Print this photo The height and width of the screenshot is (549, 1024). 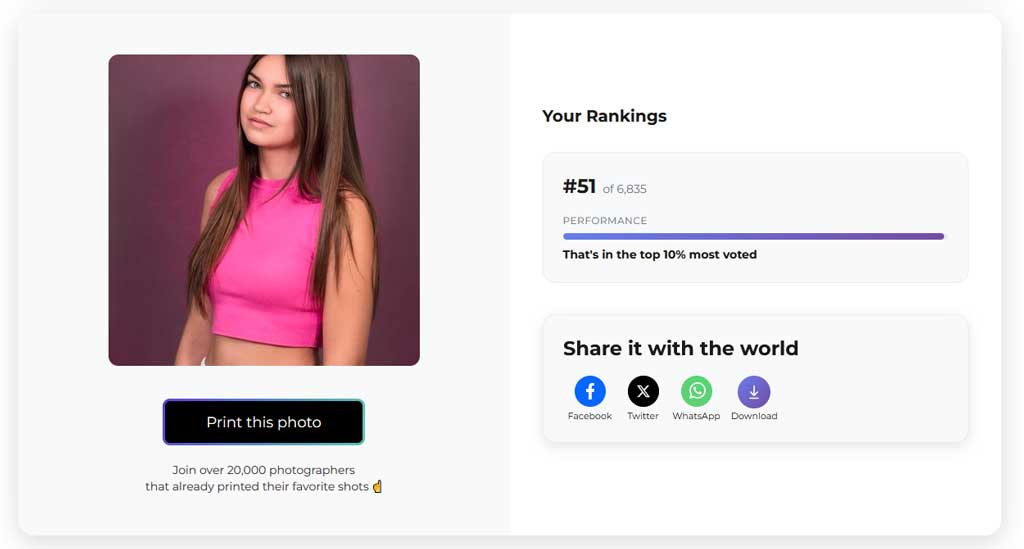pyautogui.click(x=264, y=422)
